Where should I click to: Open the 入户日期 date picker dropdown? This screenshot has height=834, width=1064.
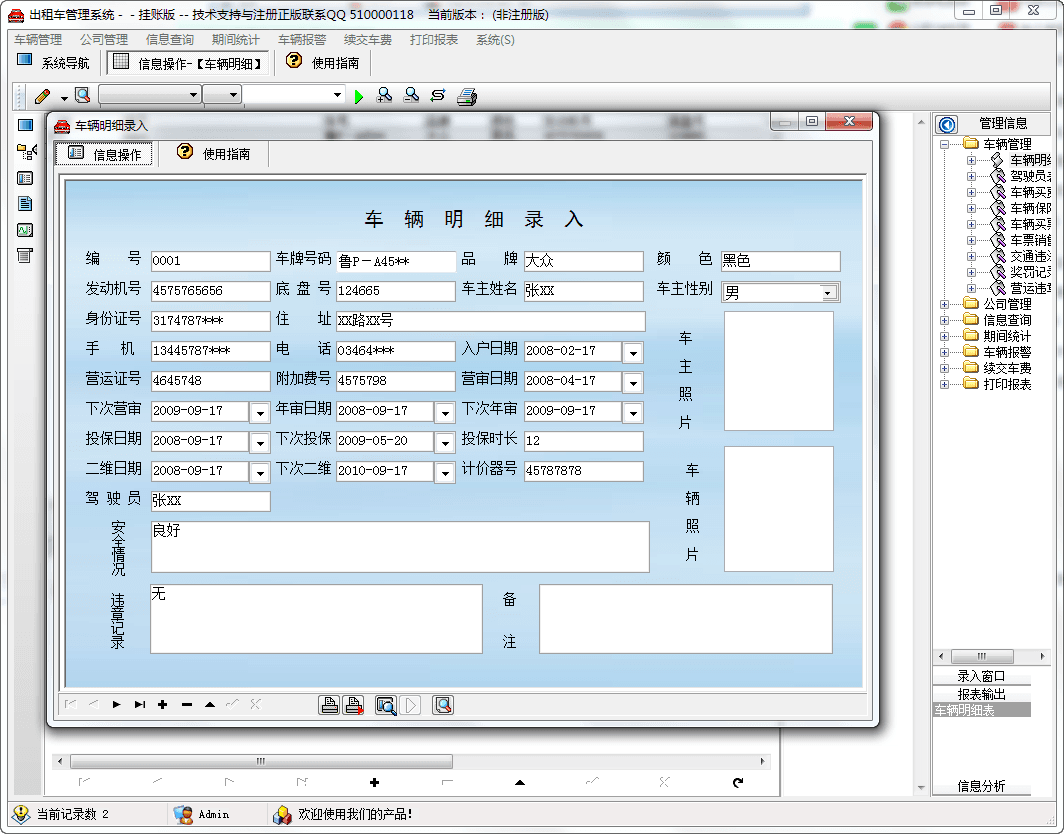pos(633,353)
